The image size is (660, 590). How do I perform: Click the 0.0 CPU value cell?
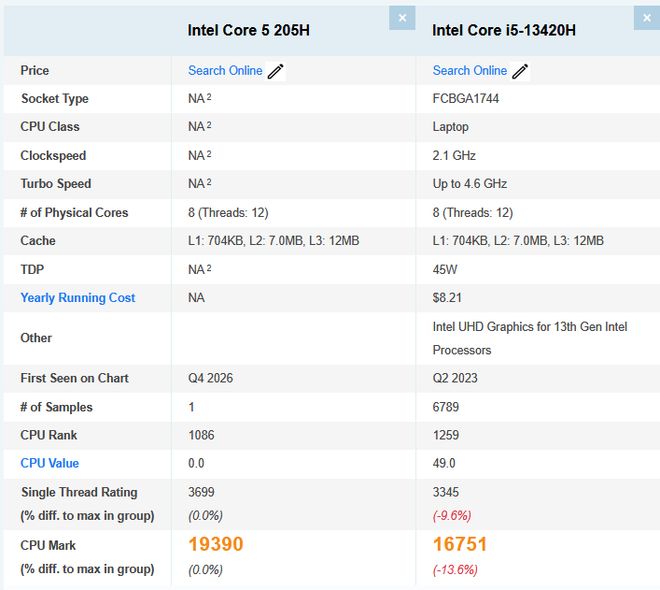pos(196,463)
